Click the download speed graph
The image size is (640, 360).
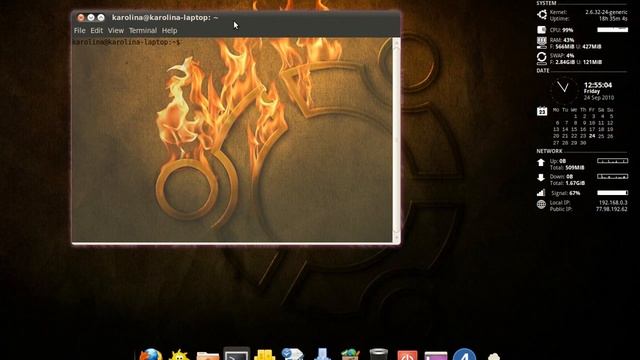[x=612, y=176]
